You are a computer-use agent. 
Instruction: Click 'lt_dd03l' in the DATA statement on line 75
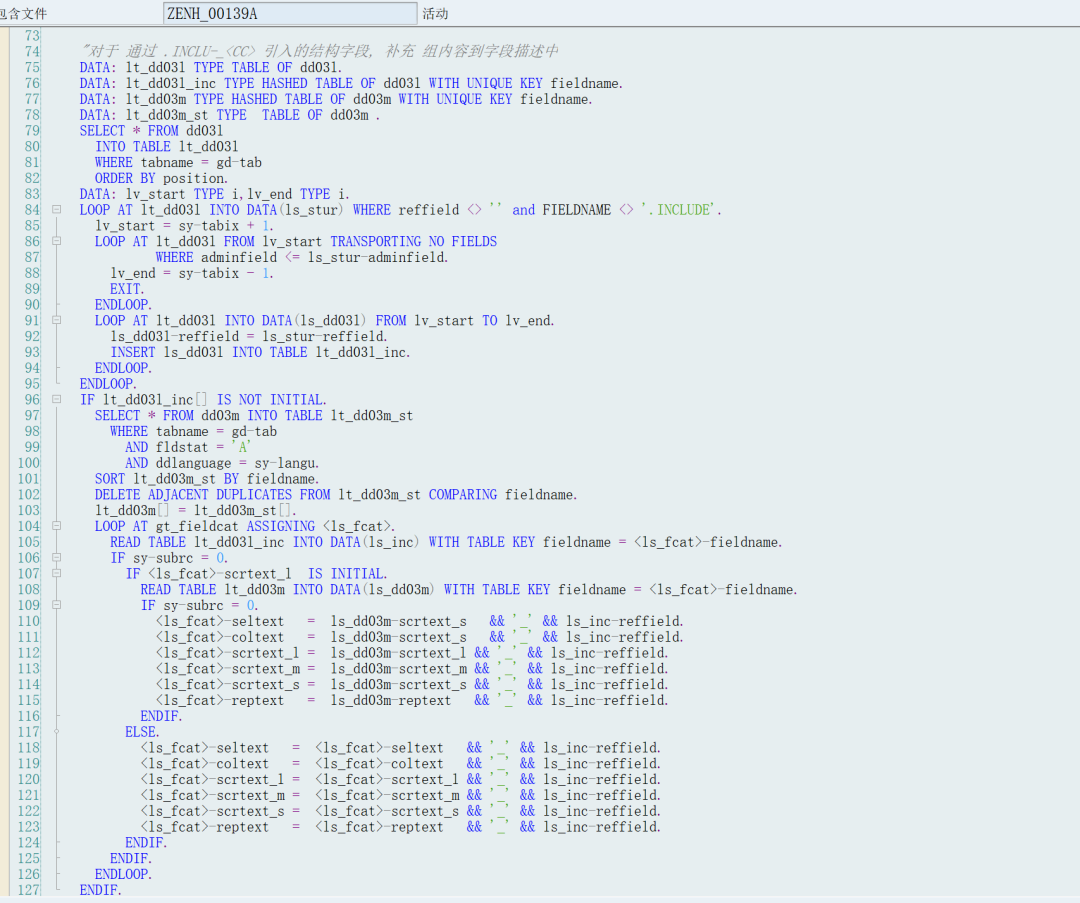pyautogui.click(x=156, y=68)
